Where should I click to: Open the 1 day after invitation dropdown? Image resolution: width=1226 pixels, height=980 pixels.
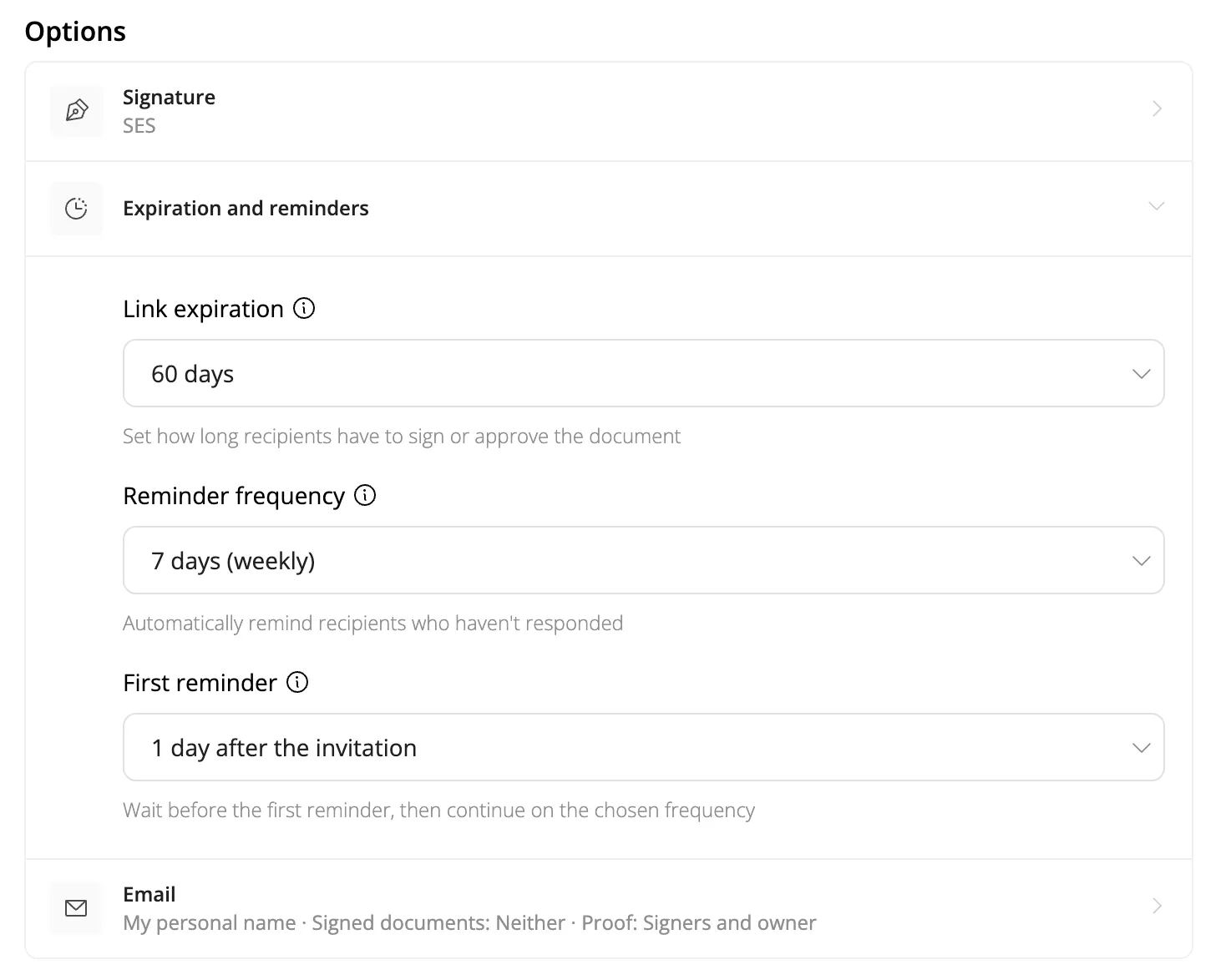click(x=643, y=747)
